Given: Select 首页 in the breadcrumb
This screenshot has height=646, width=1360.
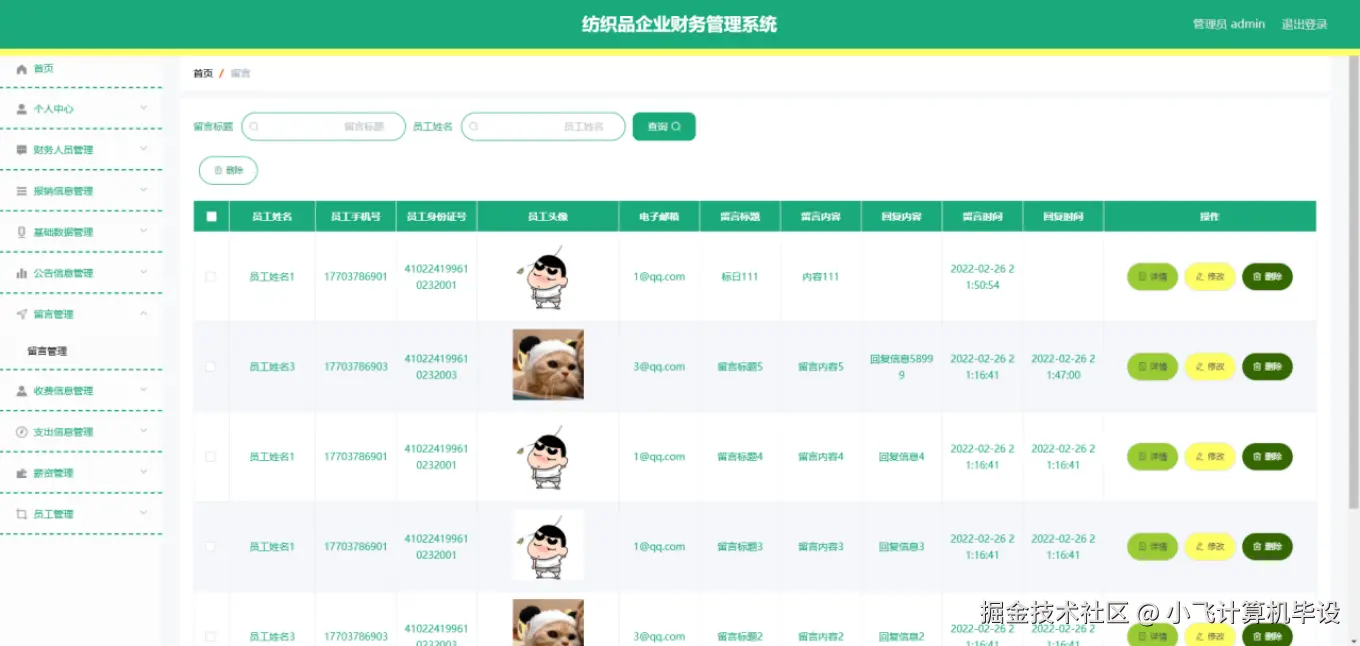Looking at the screenshot, I should 203,72.
